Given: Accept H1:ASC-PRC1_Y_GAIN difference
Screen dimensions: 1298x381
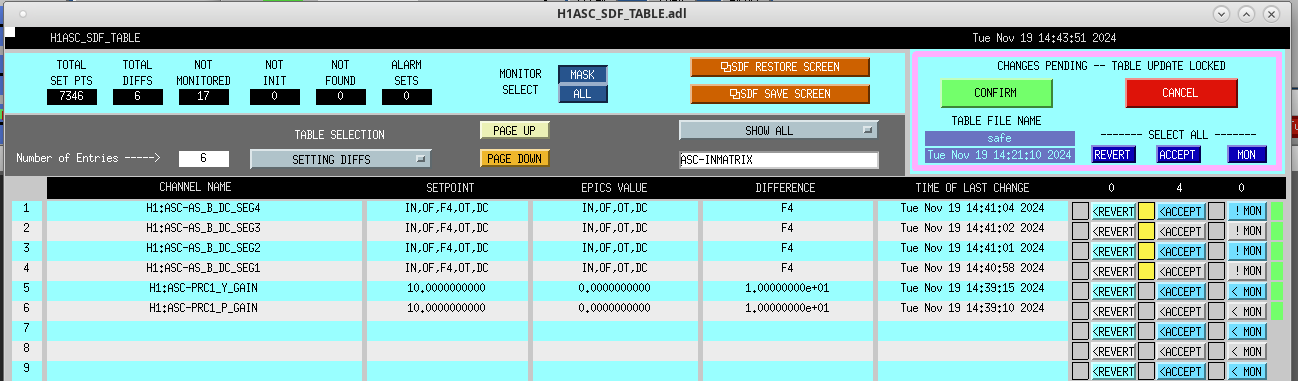Looking at the screenshot, I should coord(1180,291).
